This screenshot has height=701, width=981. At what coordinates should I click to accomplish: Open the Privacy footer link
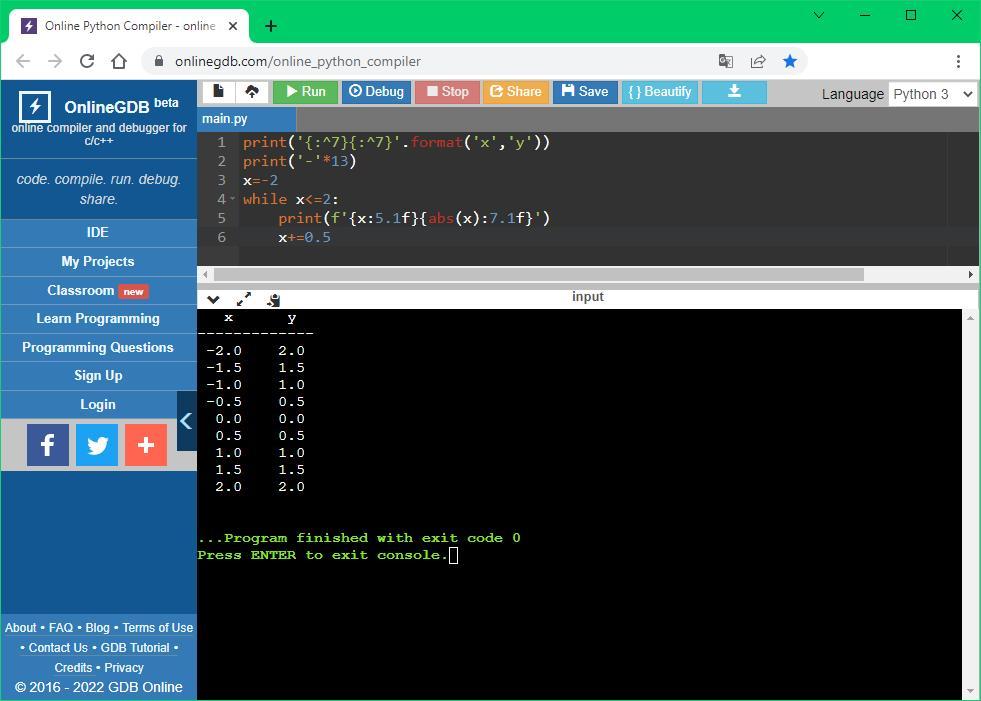point(124,668)
